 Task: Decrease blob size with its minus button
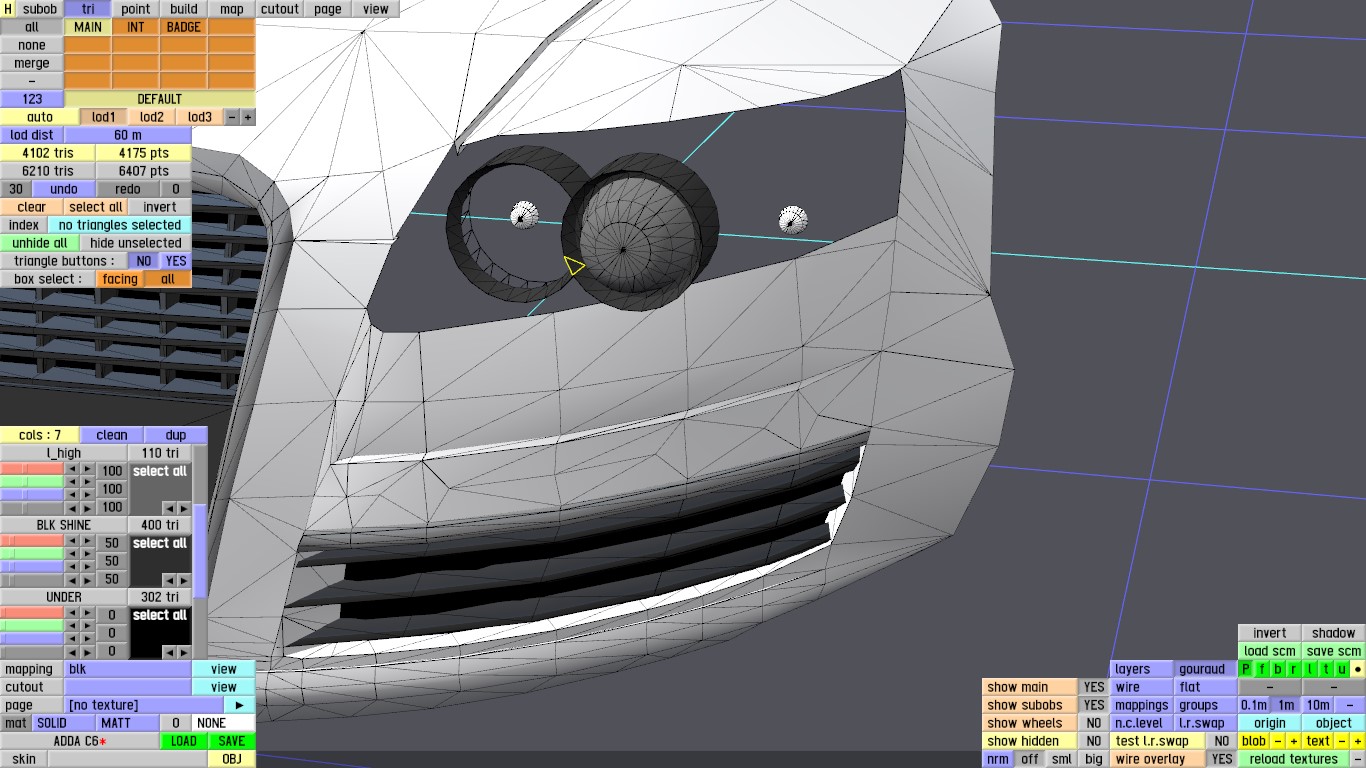(1278, 741)
